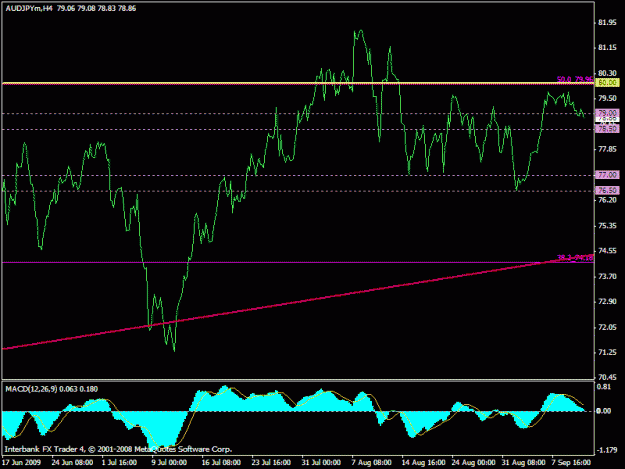
Task: Click the 72.05 price axis label
Action: pos(607,327)
